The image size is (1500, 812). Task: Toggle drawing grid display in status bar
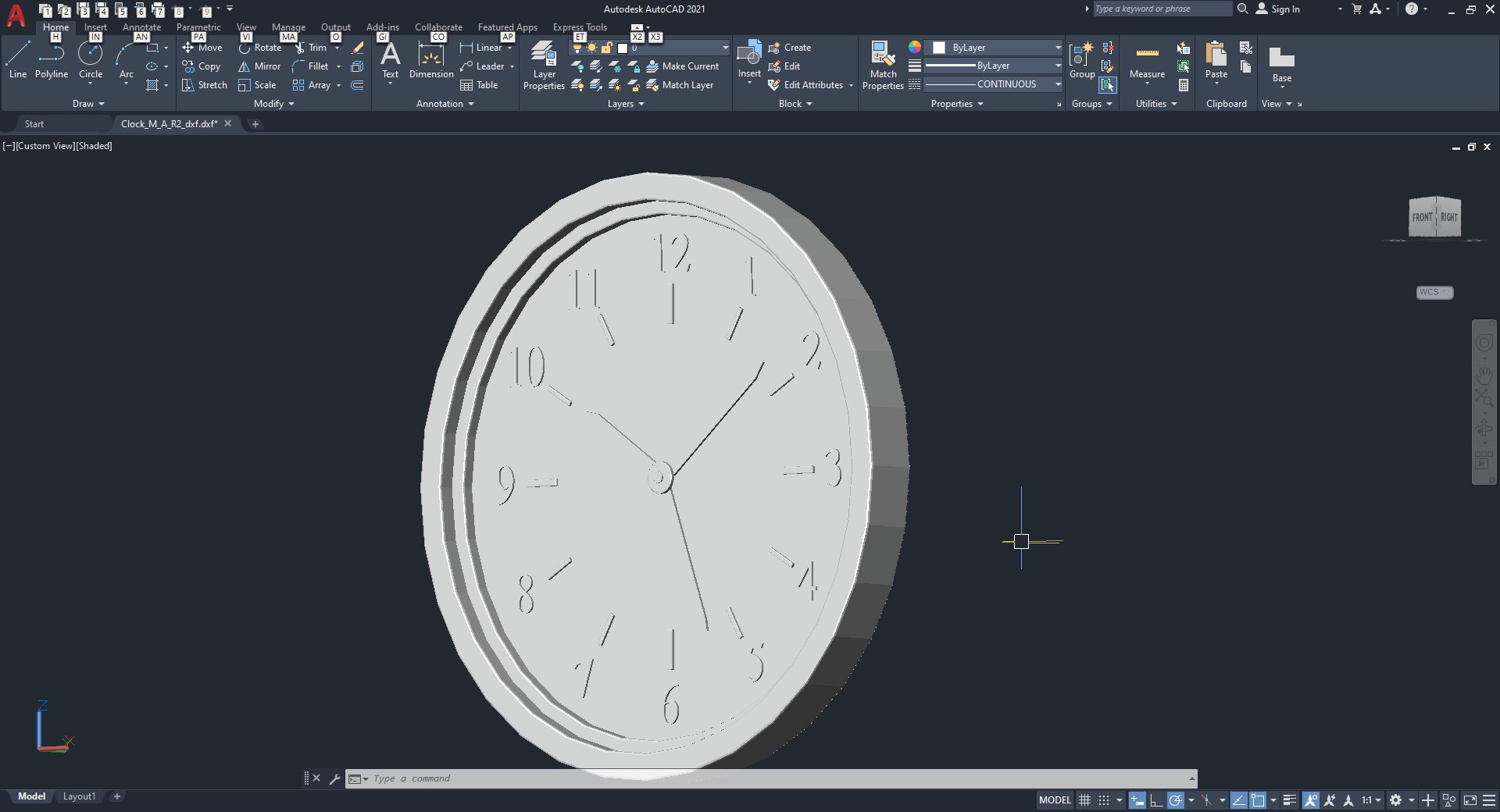click(x=1084, y=800)
